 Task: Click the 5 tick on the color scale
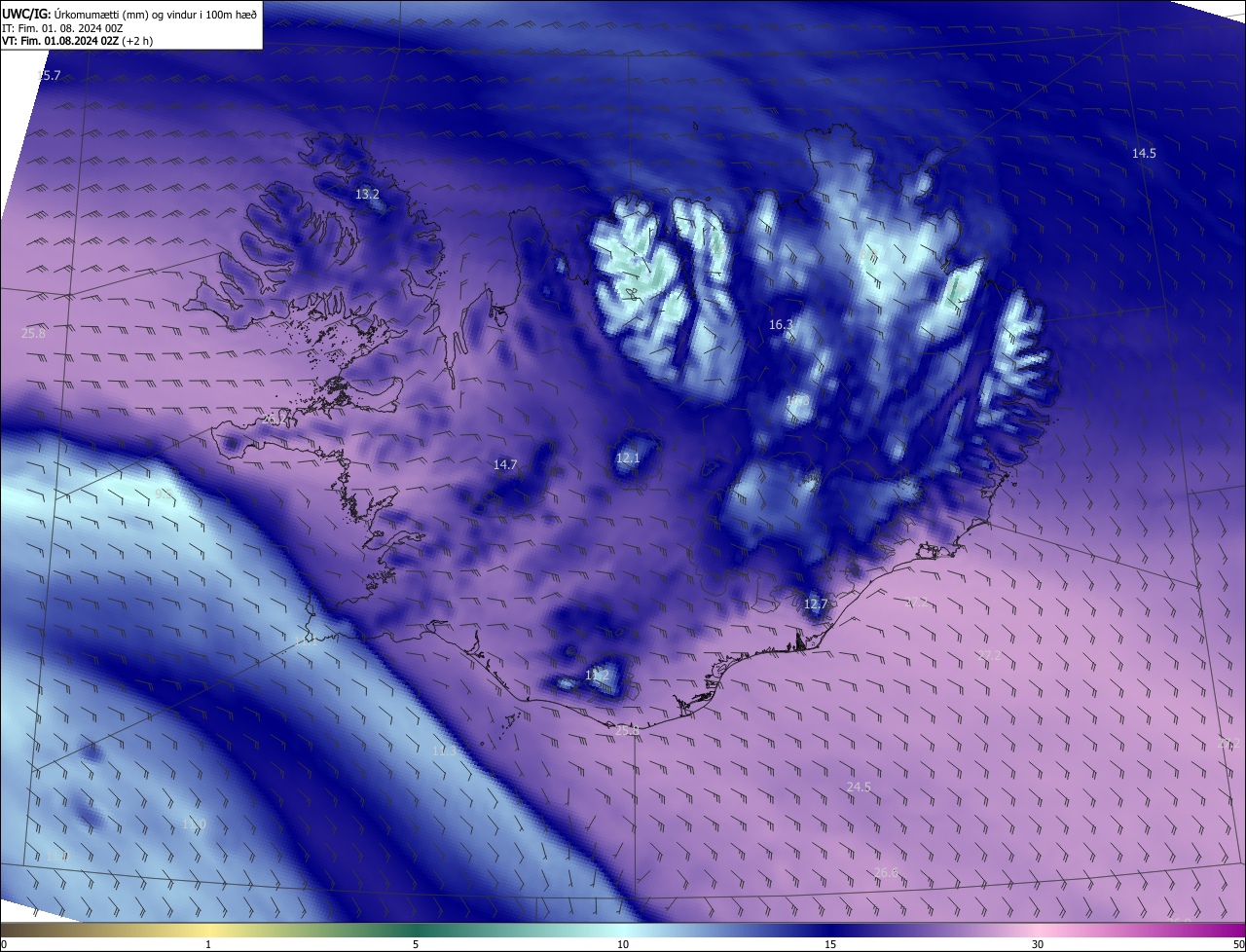(416, 945)
